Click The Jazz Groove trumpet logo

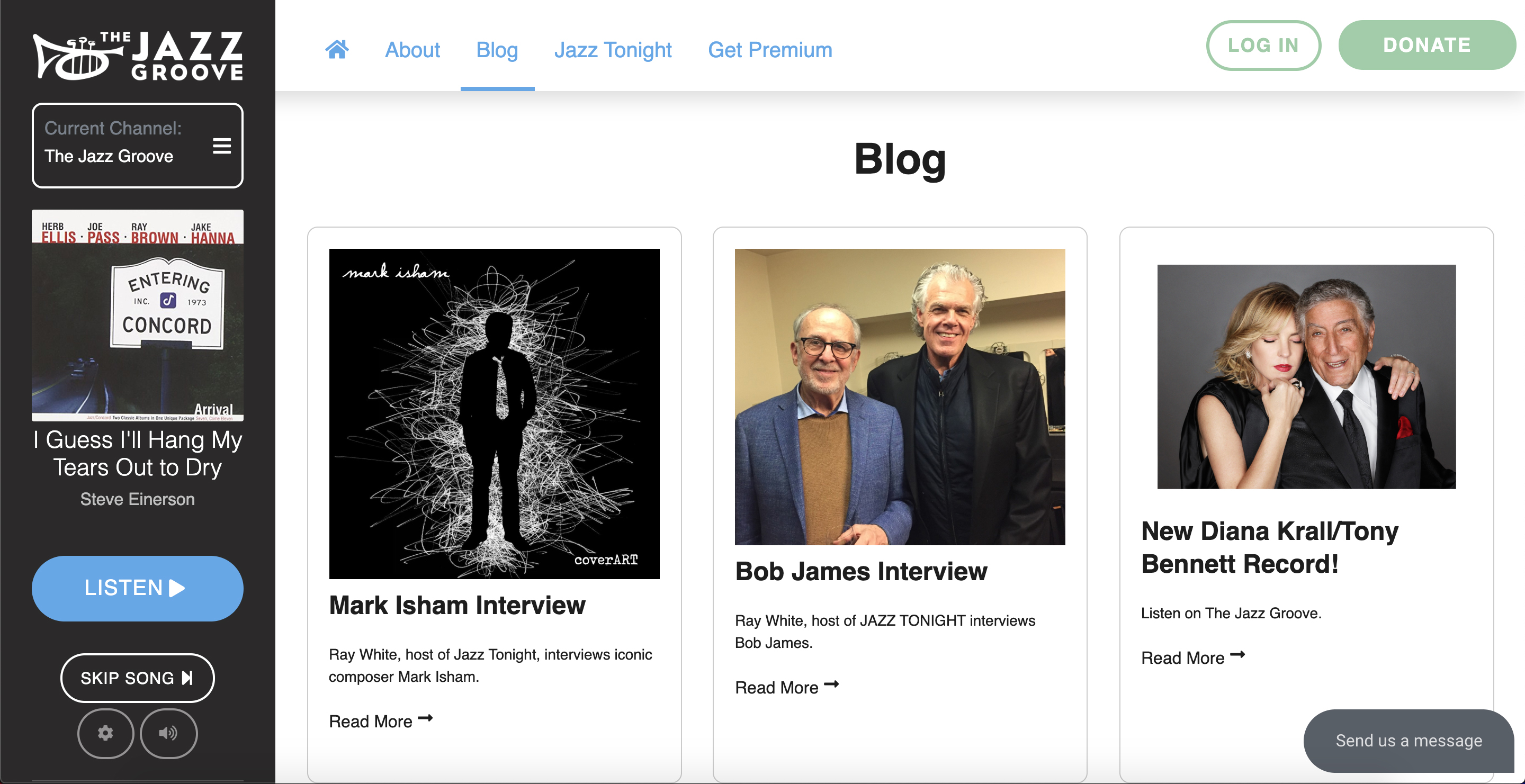[137, 56]
